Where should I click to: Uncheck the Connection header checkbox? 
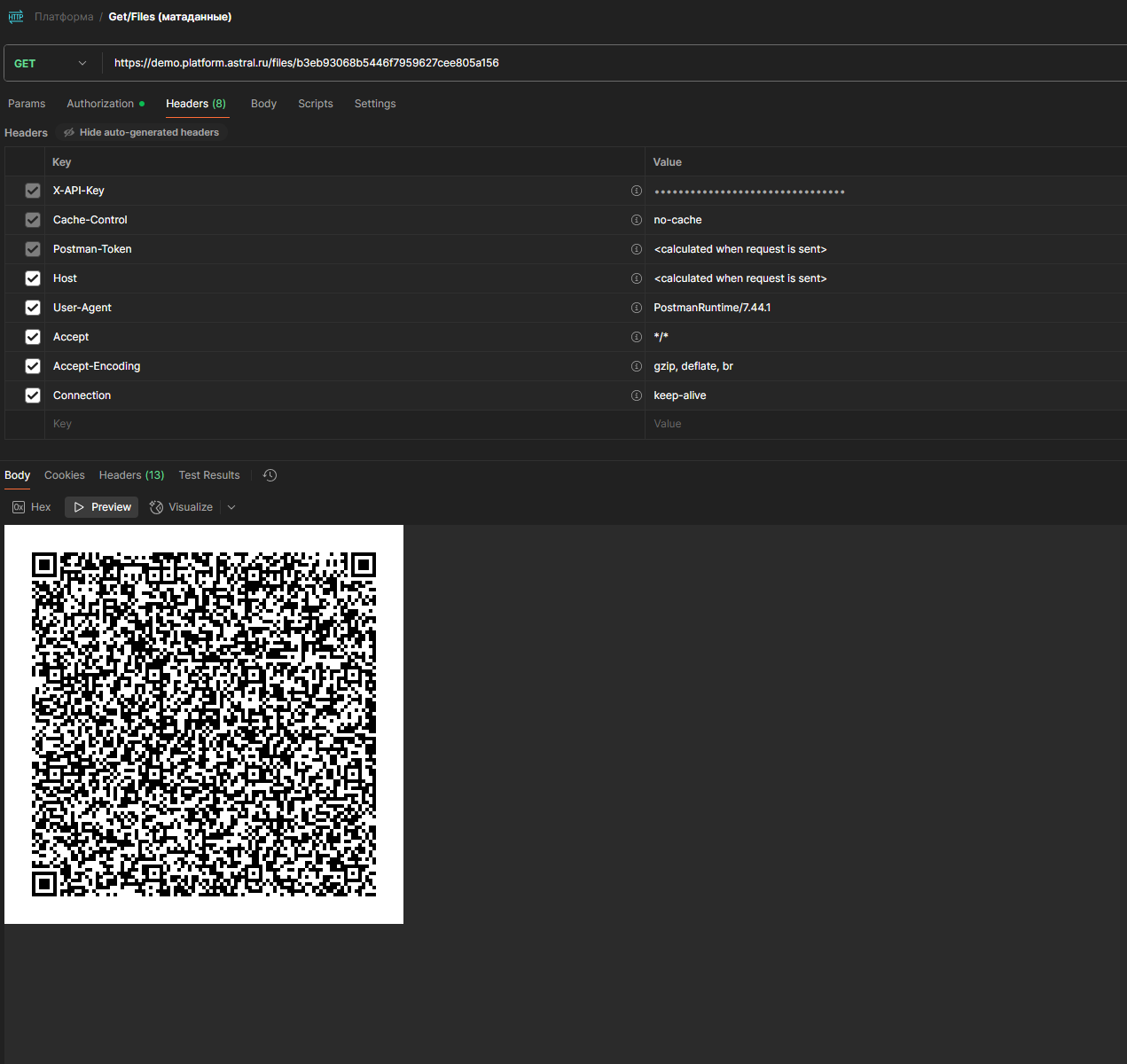point(33,395)
